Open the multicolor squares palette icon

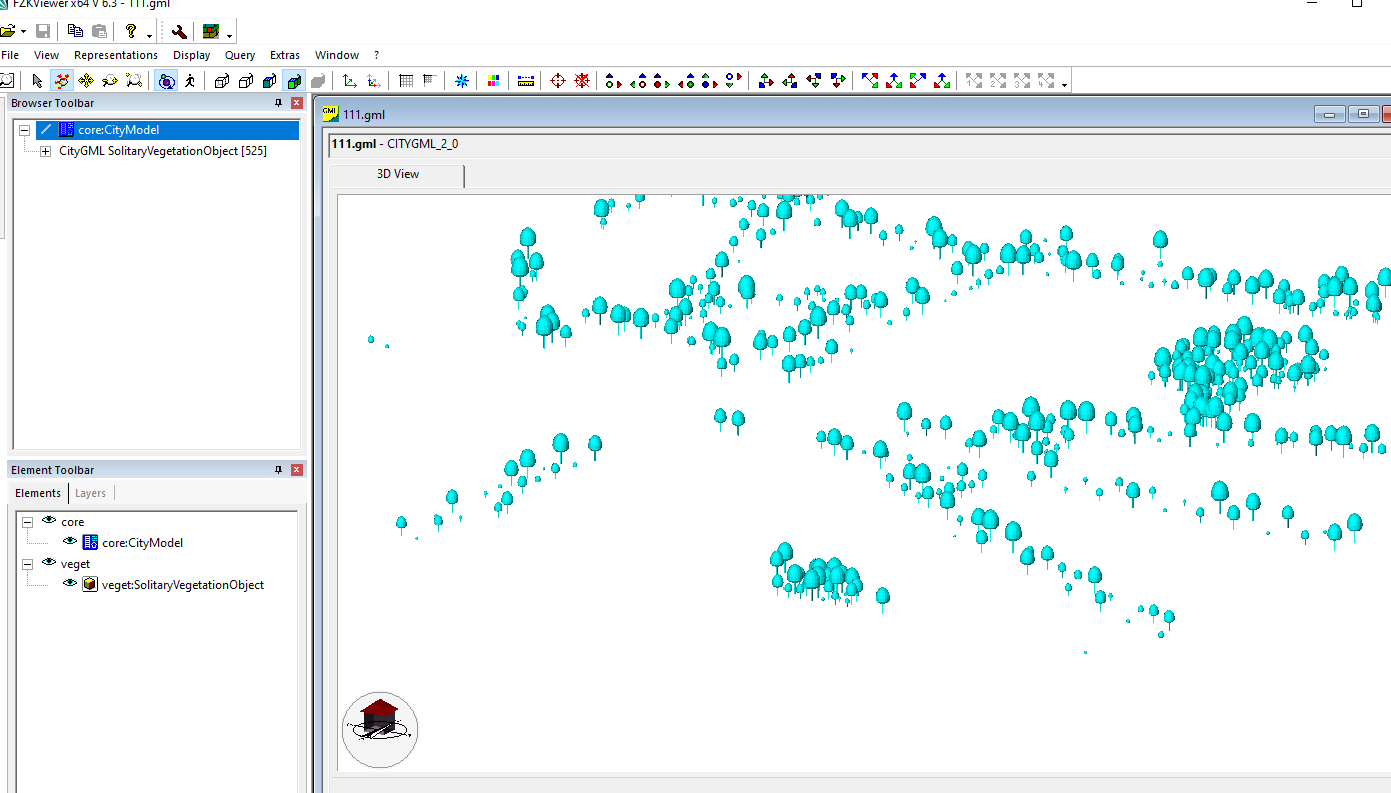pos(494,81)
